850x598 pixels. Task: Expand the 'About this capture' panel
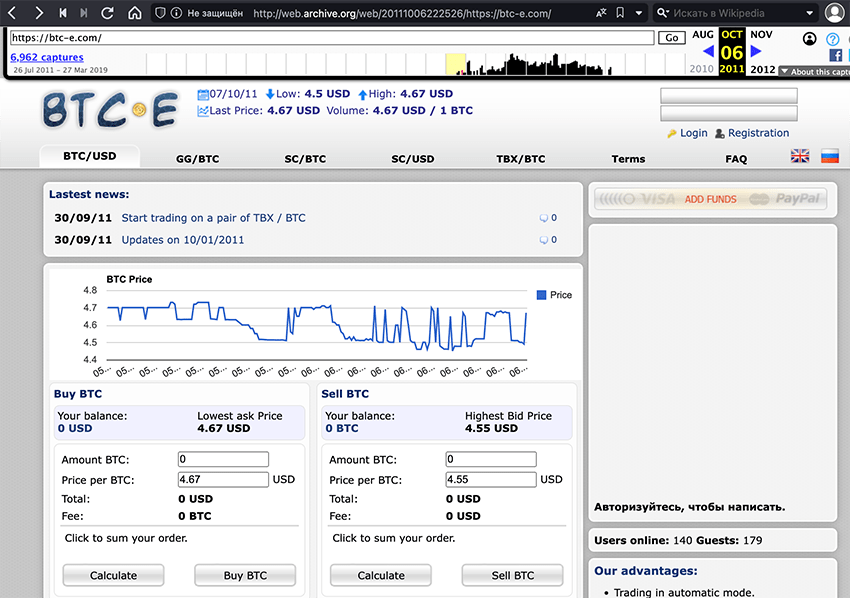815,72
